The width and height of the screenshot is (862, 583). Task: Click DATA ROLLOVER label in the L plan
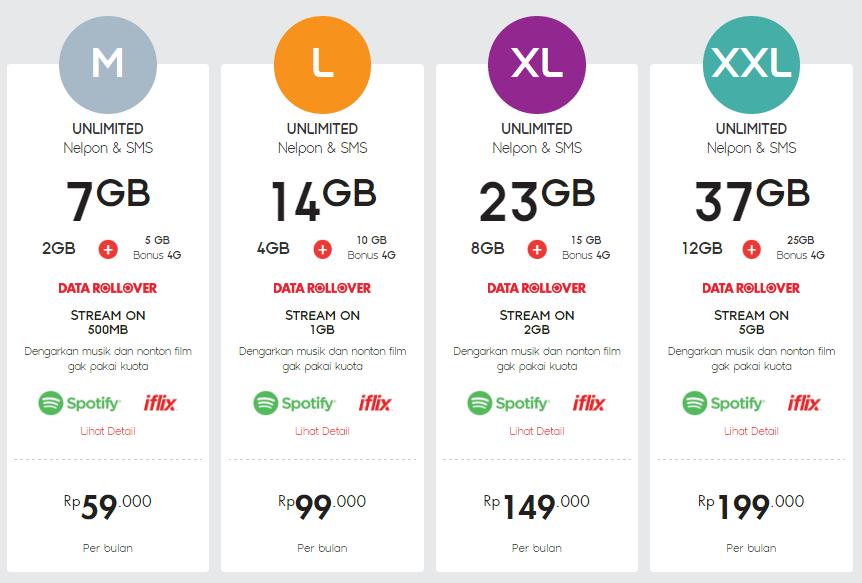[322, 288]
